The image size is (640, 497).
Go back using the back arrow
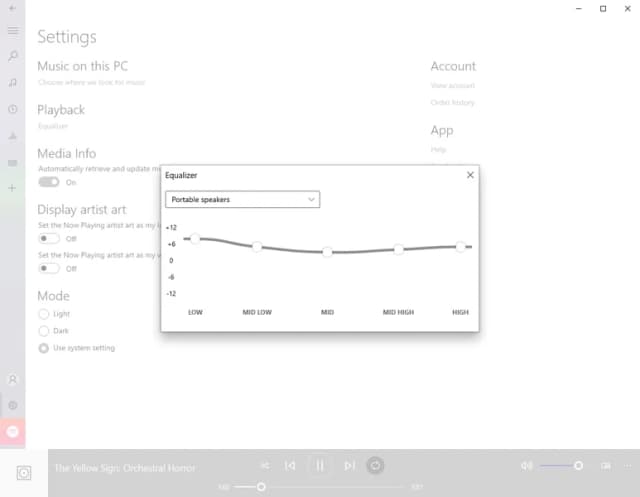coord(13,8)
